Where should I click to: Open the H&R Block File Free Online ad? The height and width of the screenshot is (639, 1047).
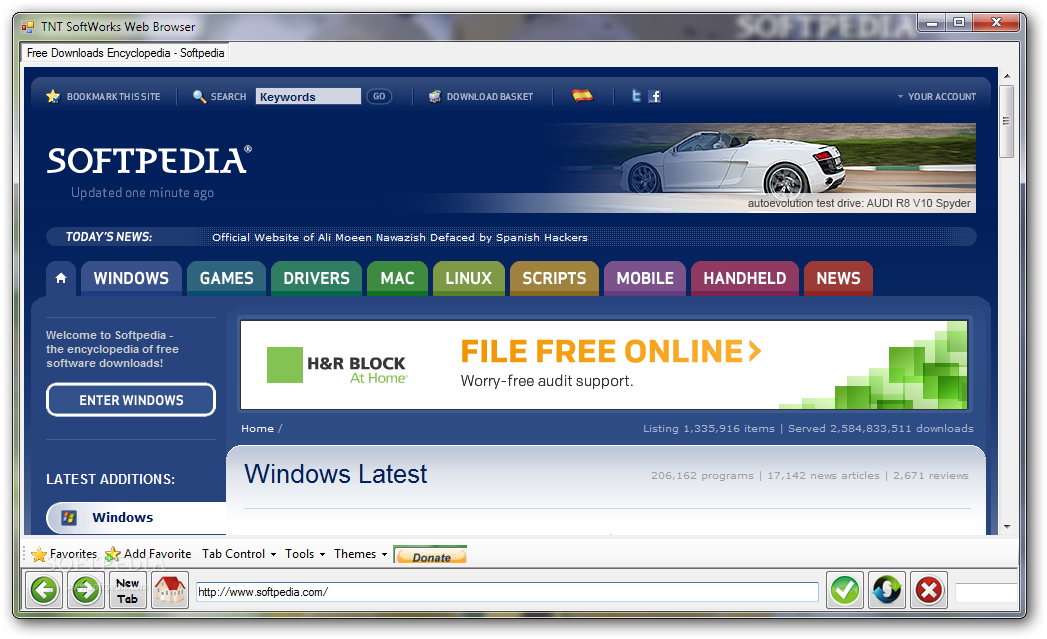coord(604,365)
